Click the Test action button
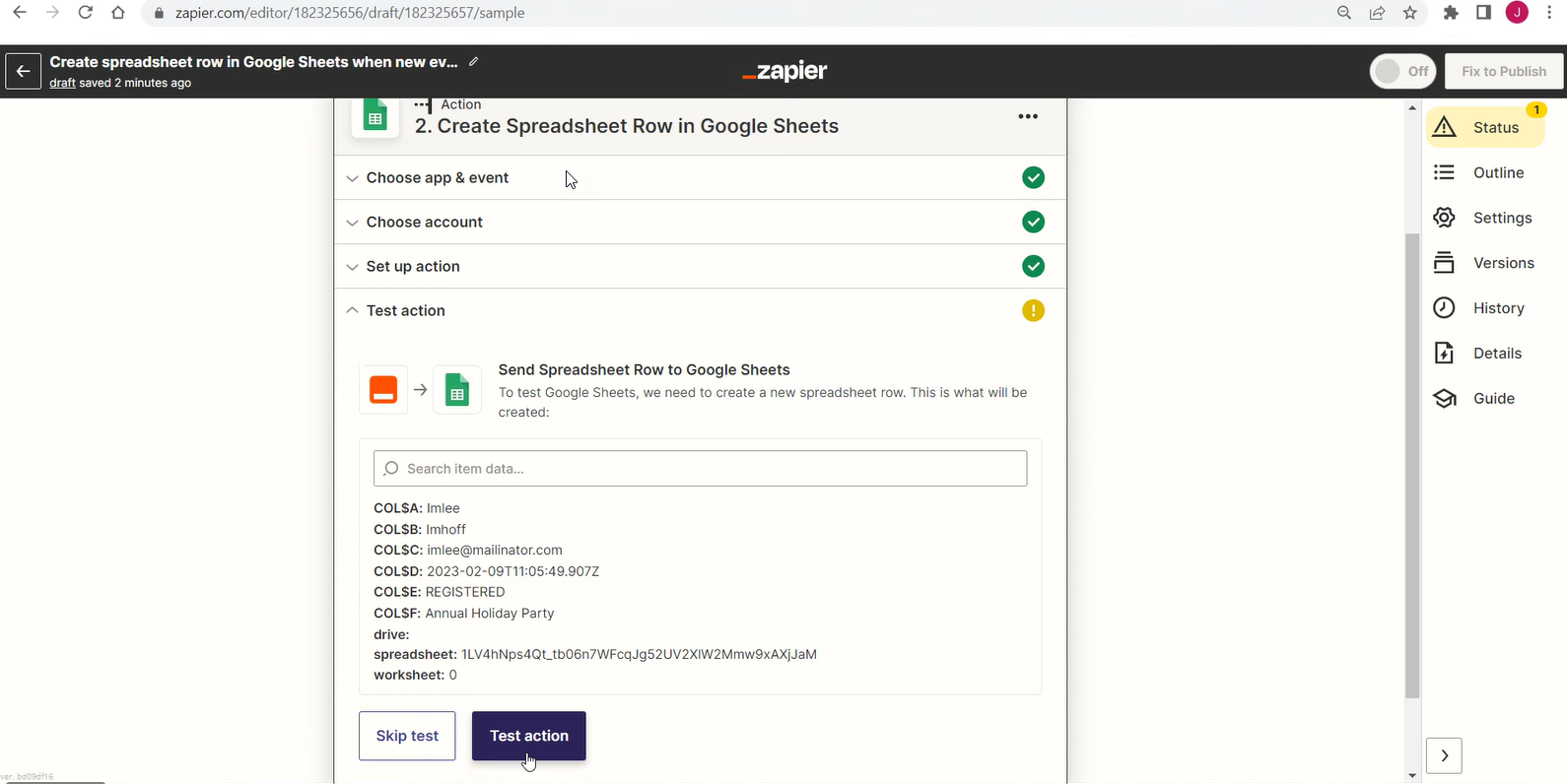This screenshot has height=784, width=1567. point(529,736)
